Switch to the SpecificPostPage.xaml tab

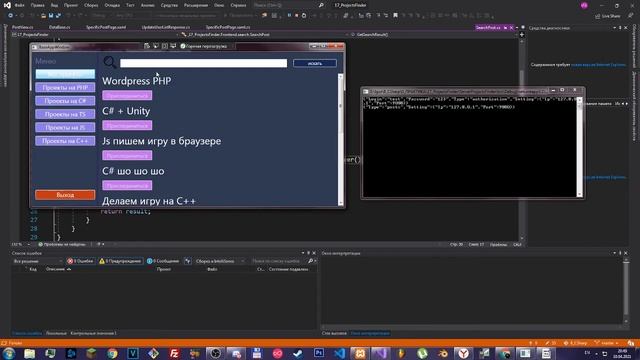pos(106,27)
